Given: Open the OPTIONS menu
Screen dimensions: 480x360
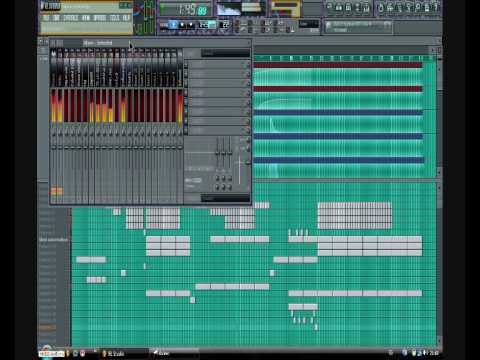Looking at the screenshot, I should (x=100, y=17).
